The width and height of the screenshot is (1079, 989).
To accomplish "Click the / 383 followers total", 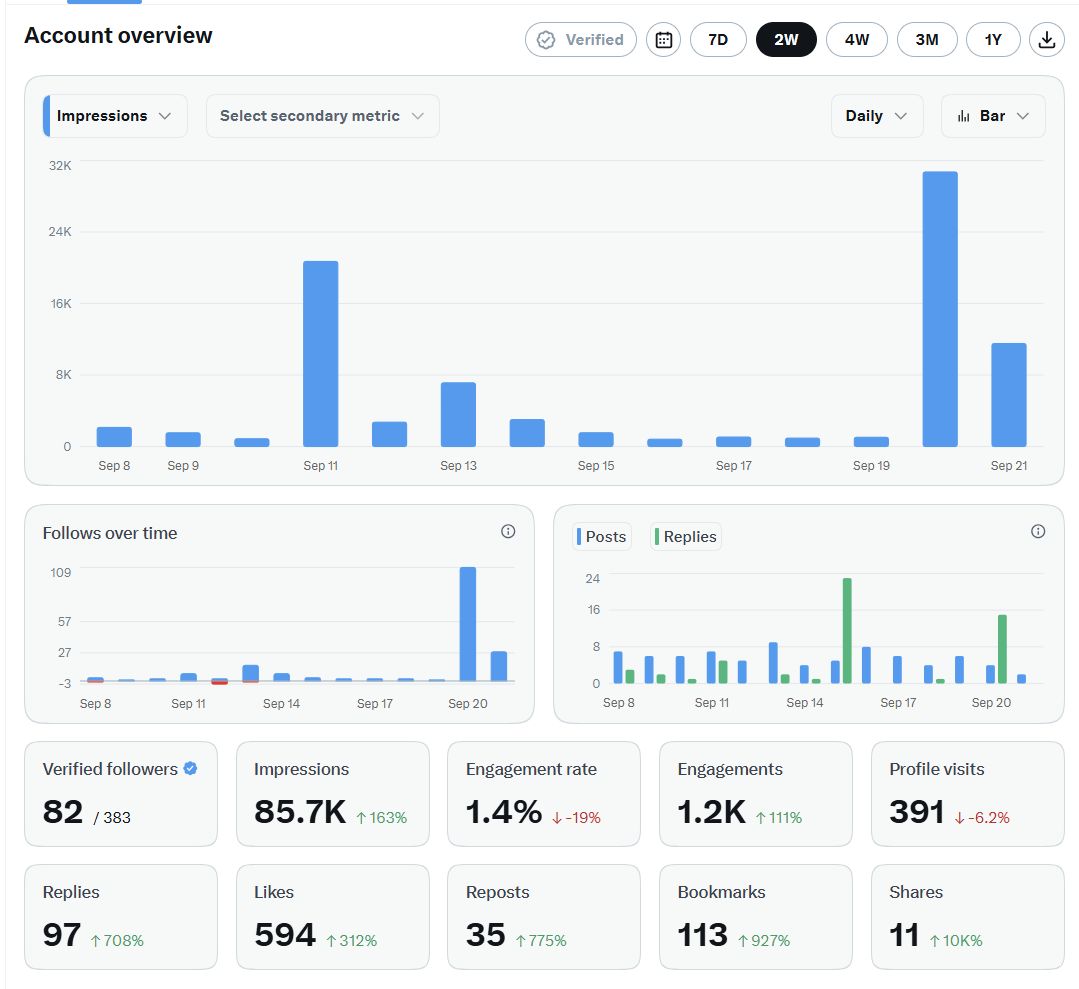I will [x=112, y=818].
